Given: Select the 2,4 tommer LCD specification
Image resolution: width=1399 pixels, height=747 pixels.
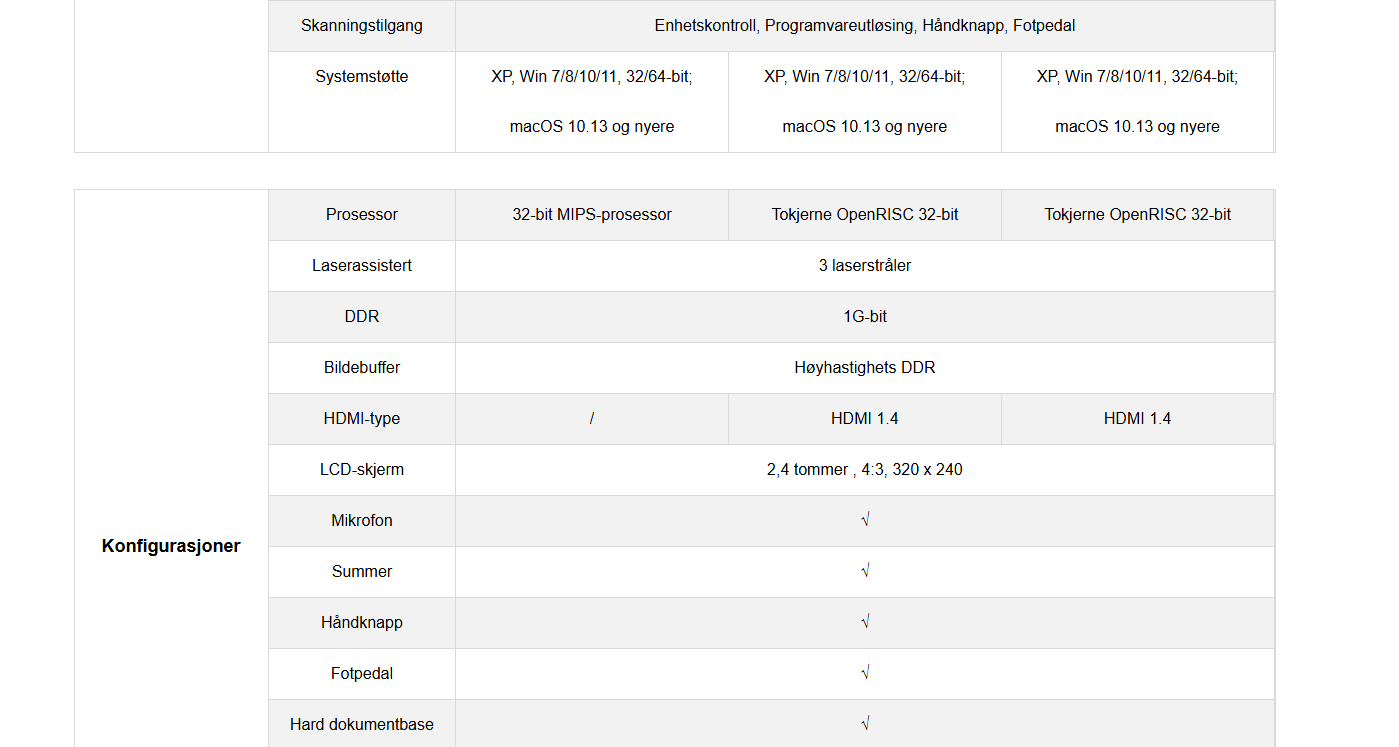Looking at the screenshot, I should (x=865, y=469).
